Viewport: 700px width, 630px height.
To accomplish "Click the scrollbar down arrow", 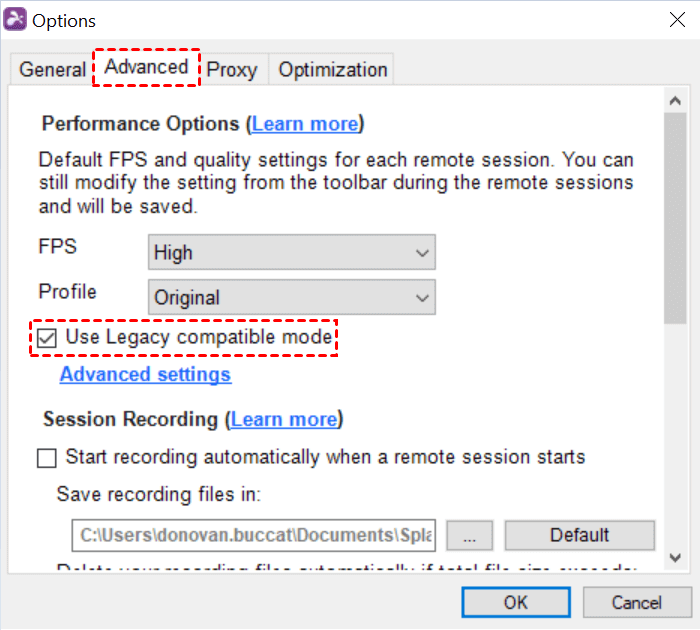I will tap(675, 558).
